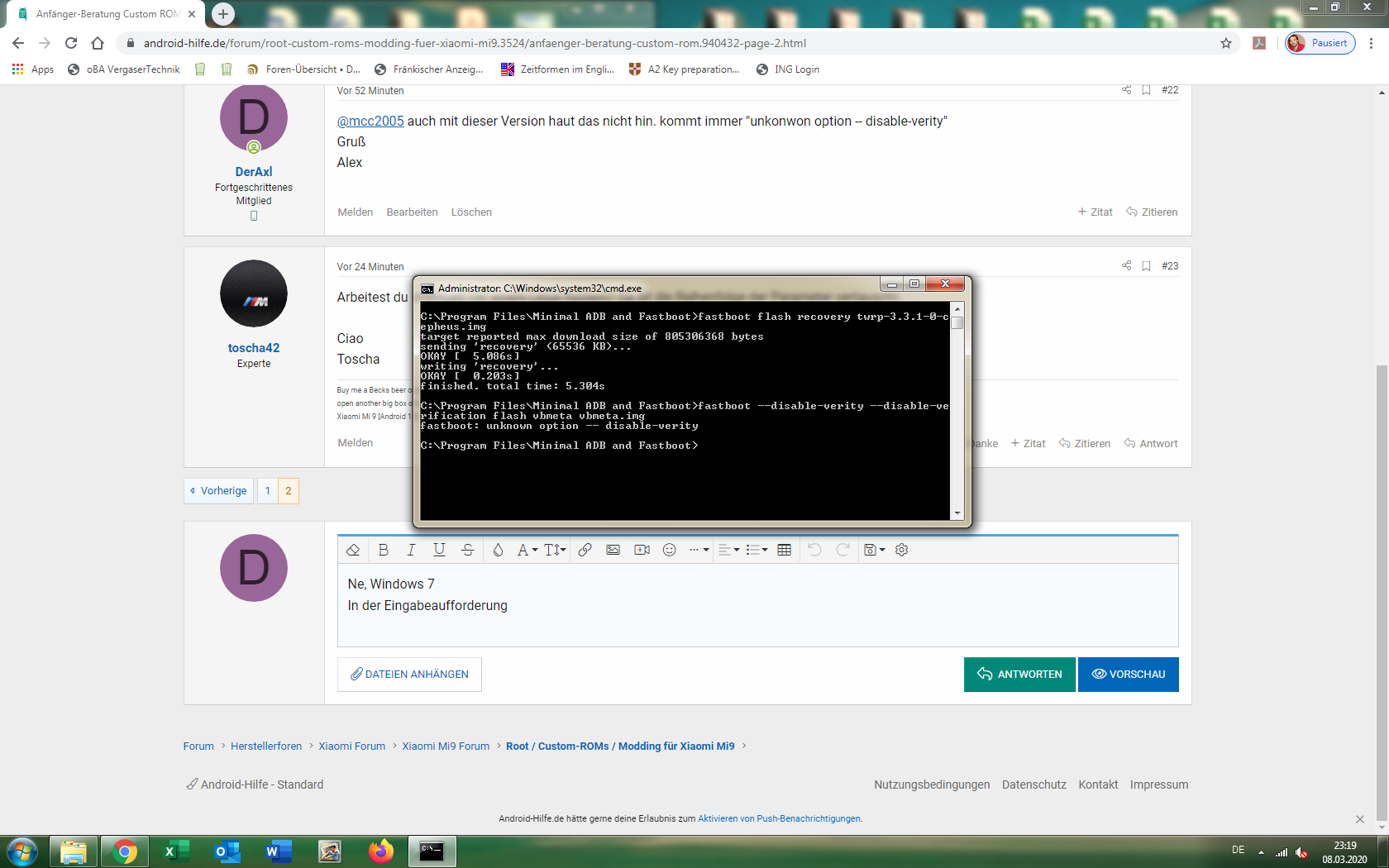Open page 1 of the thread
1389x868 pixels.
[268, 491]
